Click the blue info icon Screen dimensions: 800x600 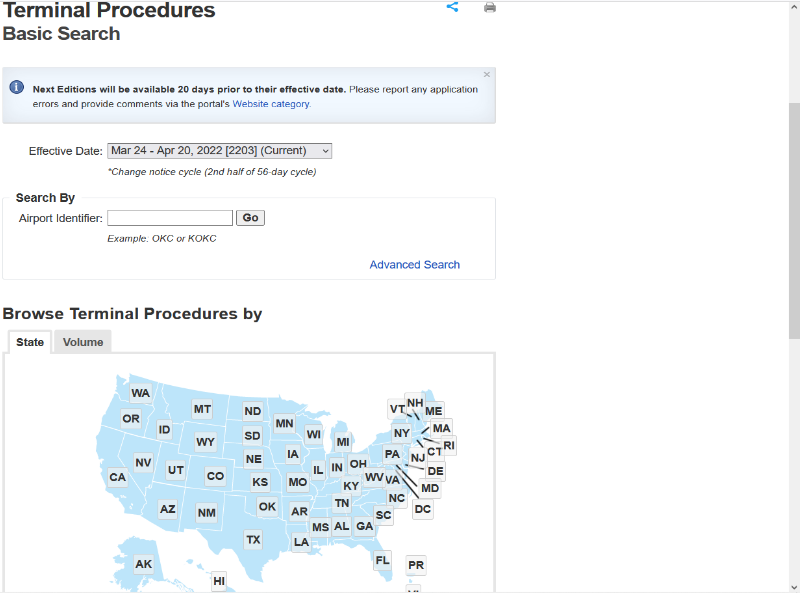[17, 88]
